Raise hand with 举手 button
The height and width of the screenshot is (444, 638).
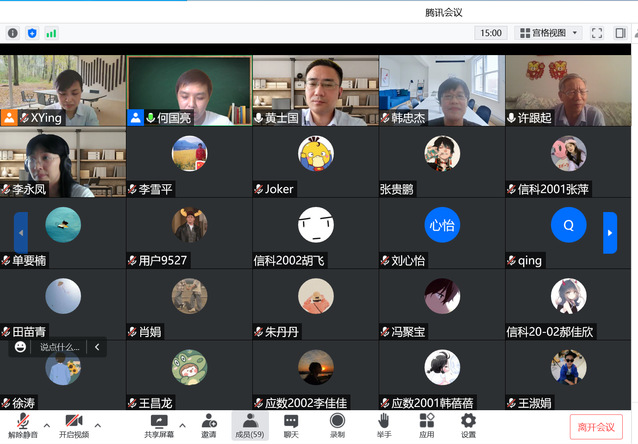pos(383,425)
